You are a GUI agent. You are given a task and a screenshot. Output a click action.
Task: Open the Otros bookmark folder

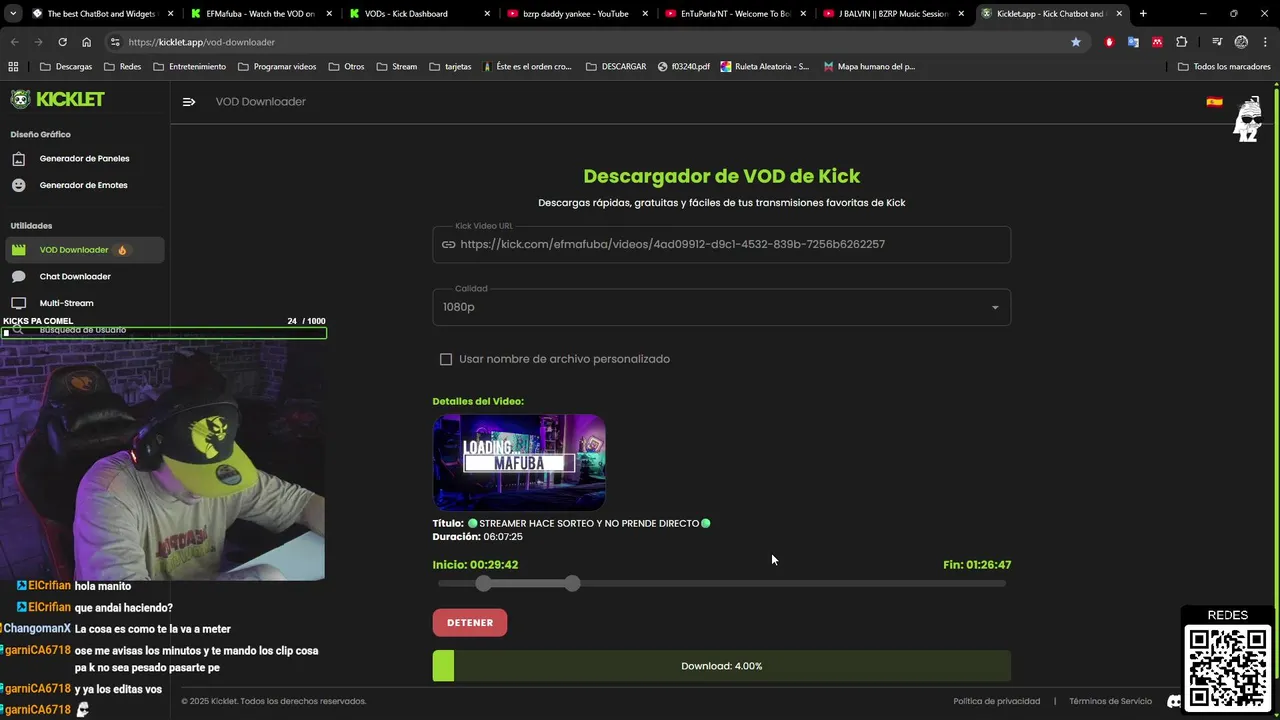coord(346,67)
